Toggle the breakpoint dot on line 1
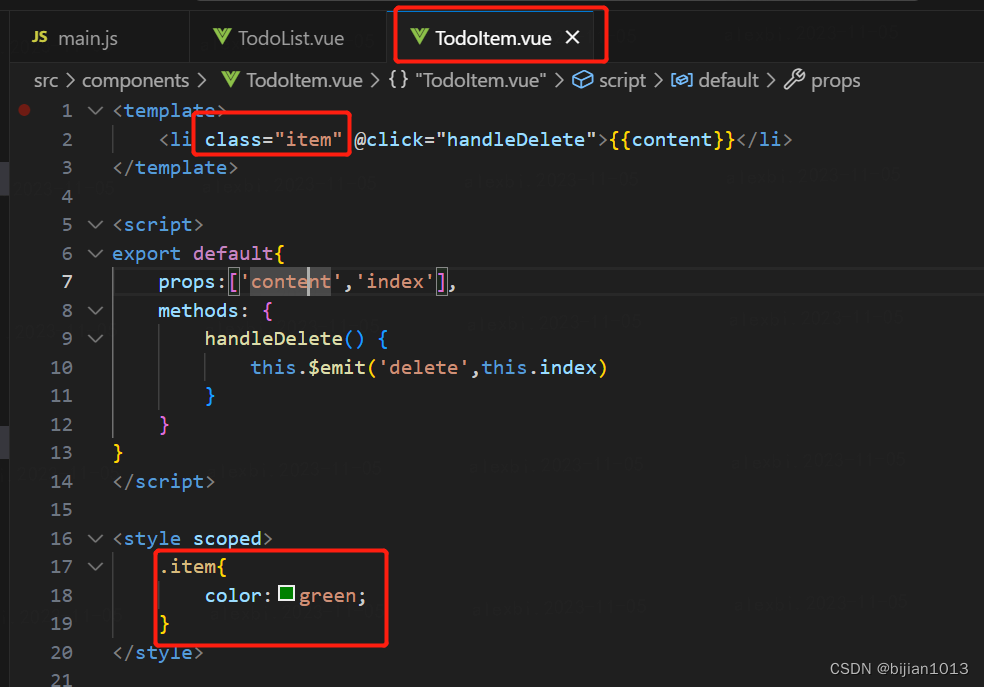 tap(25, 110)
